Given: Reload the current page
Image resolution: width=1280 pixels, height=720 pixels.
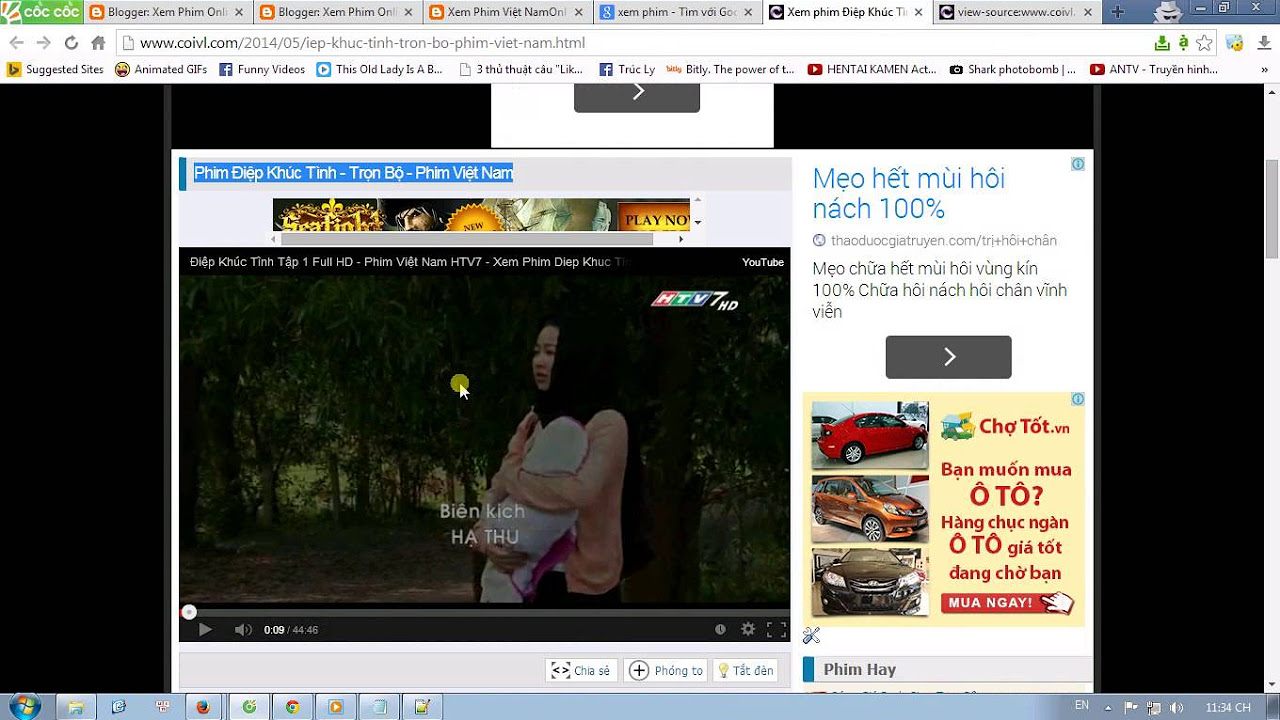Looking at the screenshot, I should point(71,43).
